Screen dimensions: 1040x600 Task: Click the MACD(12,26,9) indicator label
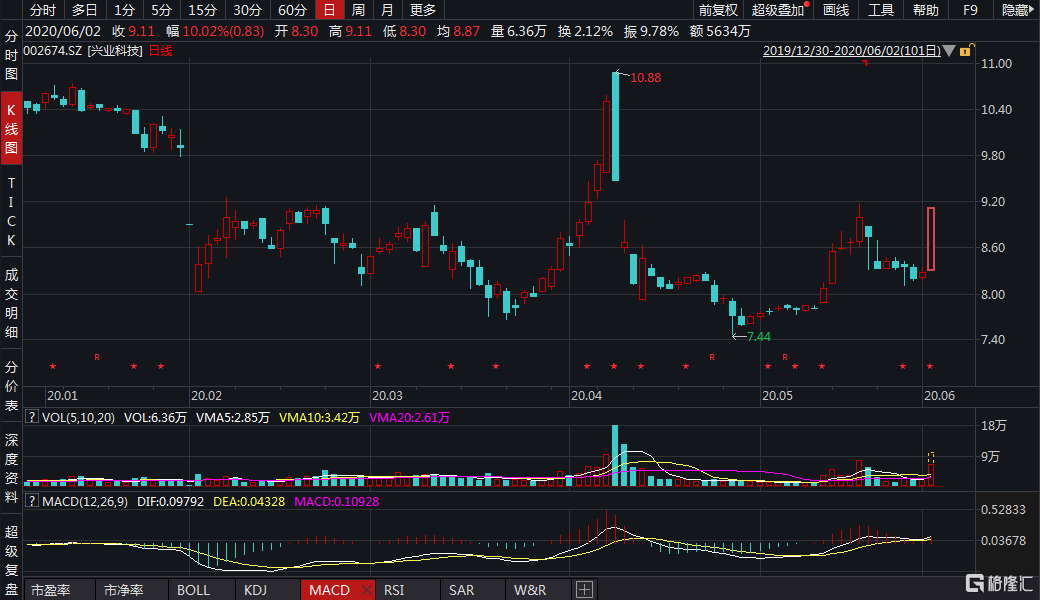pyautogui.click(x=85, y=501)
